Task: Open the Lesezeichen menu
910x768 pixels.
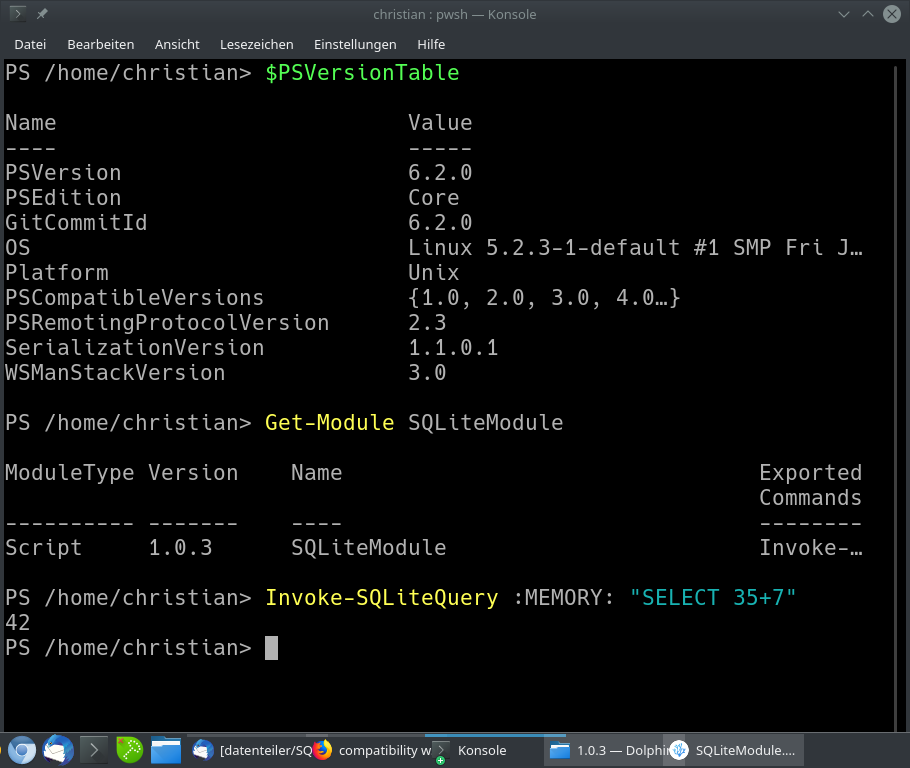Action: click(x=255, y=44)
